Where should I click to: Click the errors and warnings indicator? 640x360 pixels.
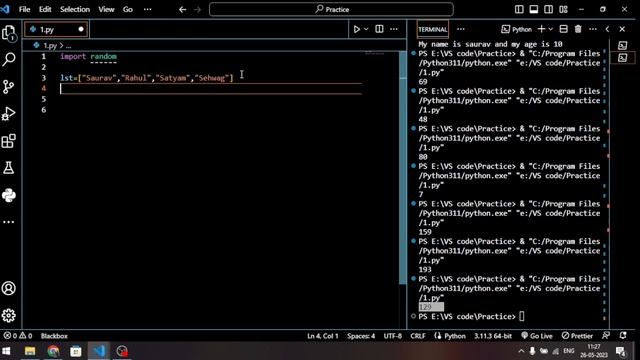pos(18,336)
